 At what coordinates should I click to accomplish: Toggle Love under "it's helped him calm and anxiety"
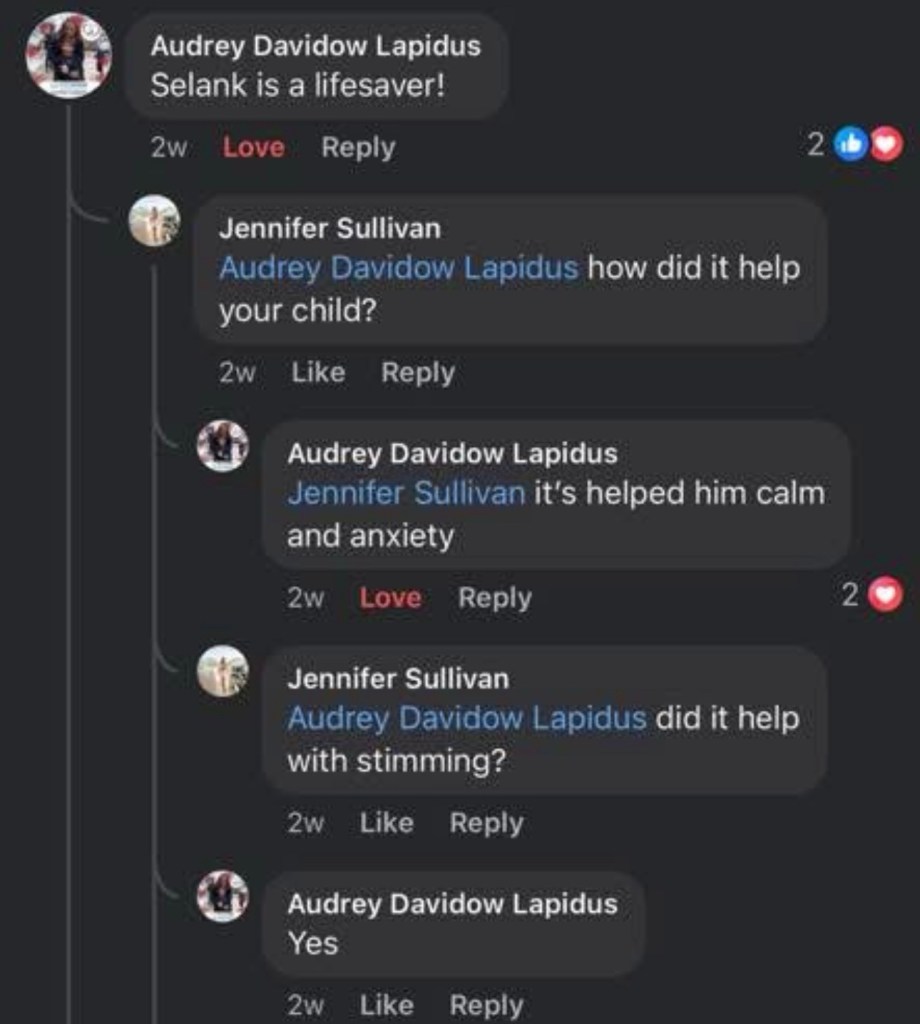pos(390,598)
